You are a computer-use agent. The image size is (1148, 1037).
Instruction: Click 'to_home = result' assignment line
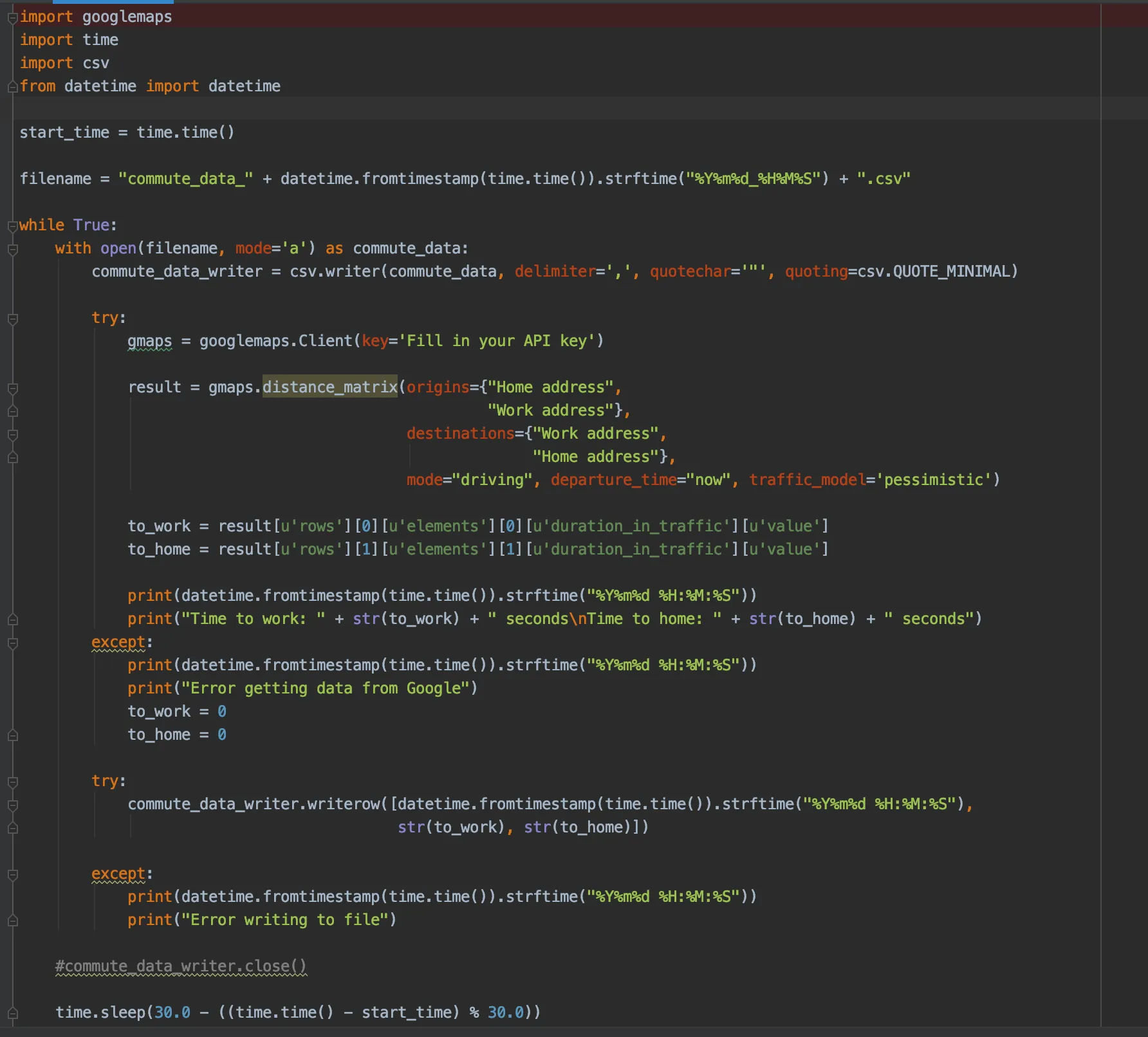tap(478, 549)
